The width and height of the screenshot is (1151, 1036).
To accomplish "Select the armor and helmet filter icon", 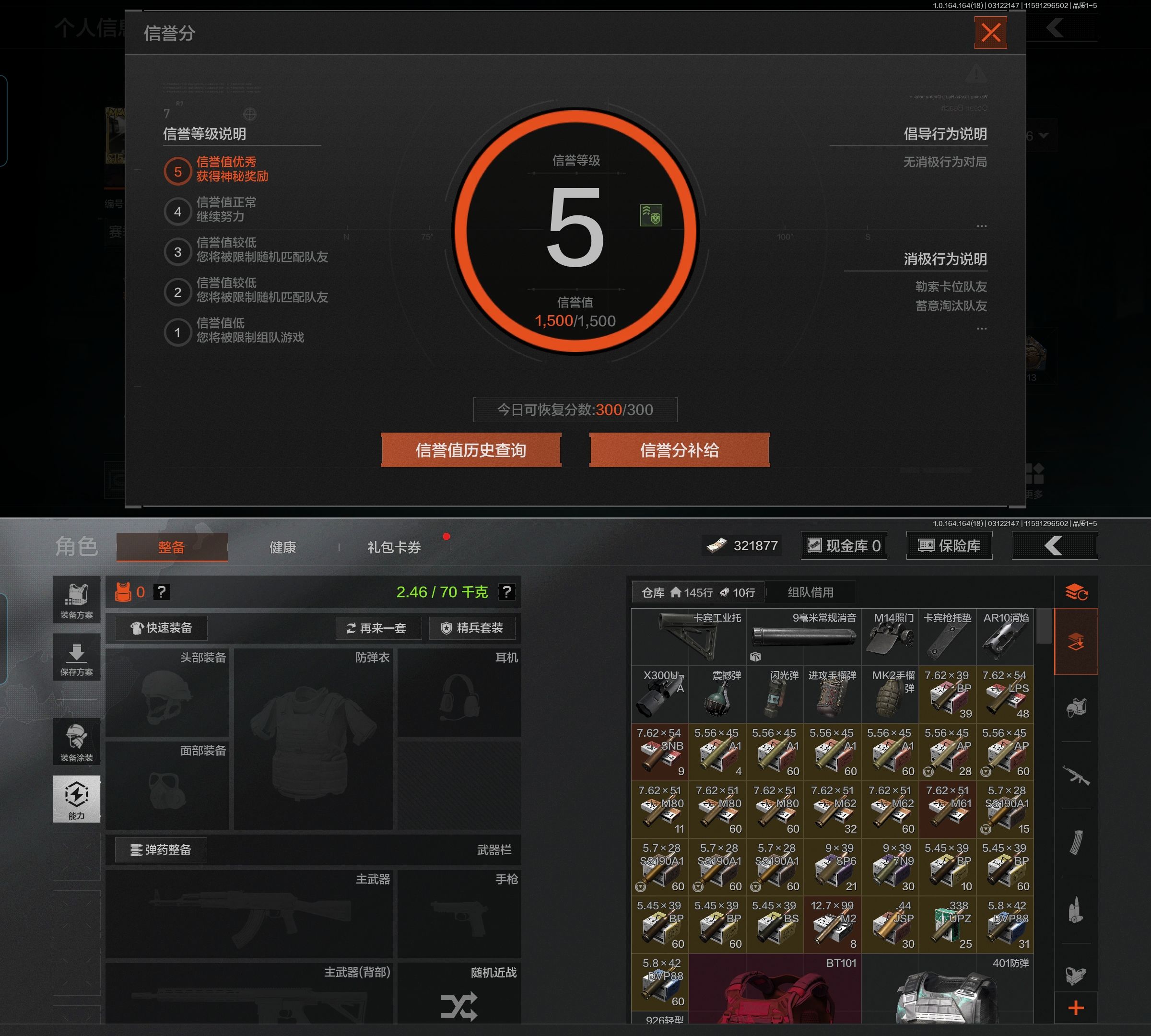I will (x=1076, y=707).
